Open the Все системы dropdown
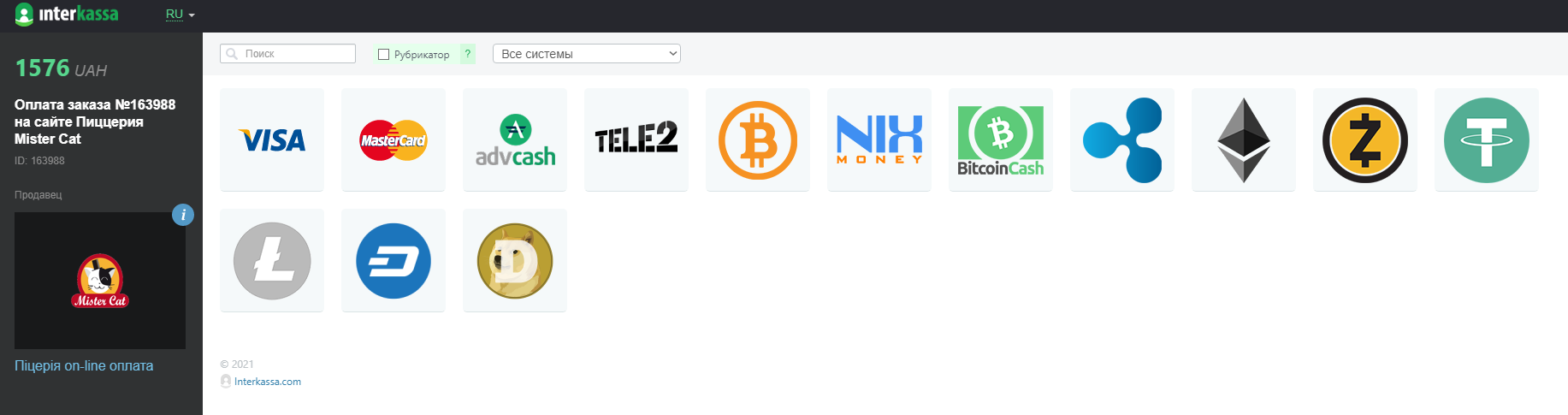The image size is (1568, 415). point(587,54)
